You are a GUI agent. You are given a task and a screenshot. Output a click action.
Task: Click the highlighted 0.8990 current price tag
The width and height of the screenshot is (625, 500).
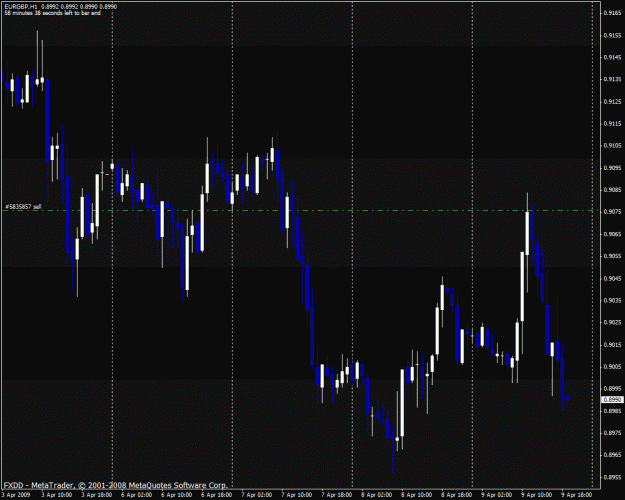pyautogui.click(x=612, y=400)
